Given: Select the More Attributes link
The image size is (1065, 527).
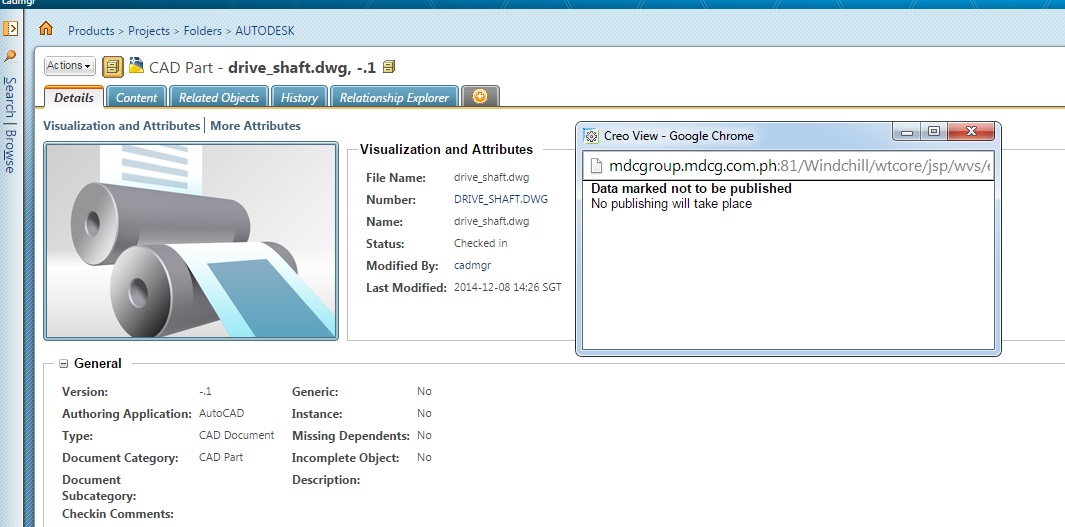Looking at the screenshot, I should coord(255,126).
